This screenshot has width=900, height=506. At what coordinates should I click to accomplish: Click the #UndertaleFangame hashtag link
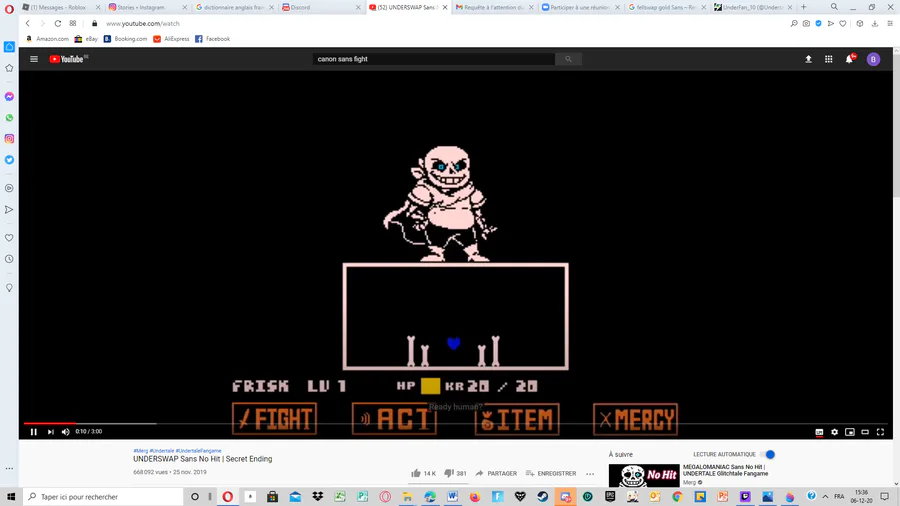(199, 451)
